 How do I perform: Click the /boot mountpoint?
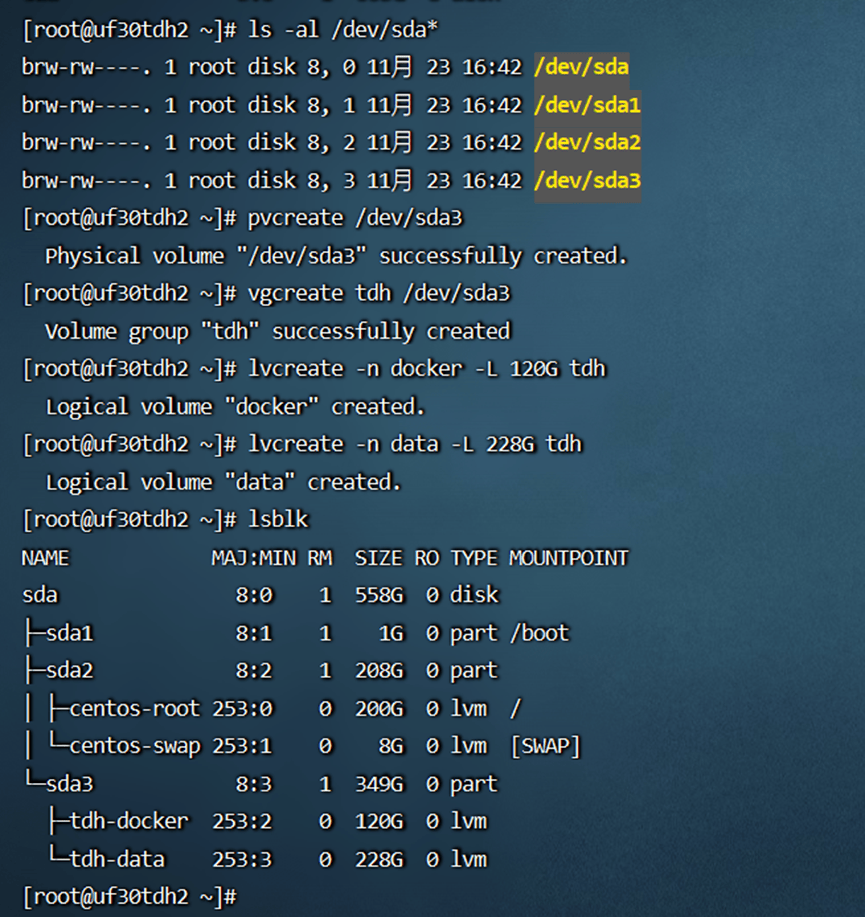pyautogui.click(x=539, y=633)
